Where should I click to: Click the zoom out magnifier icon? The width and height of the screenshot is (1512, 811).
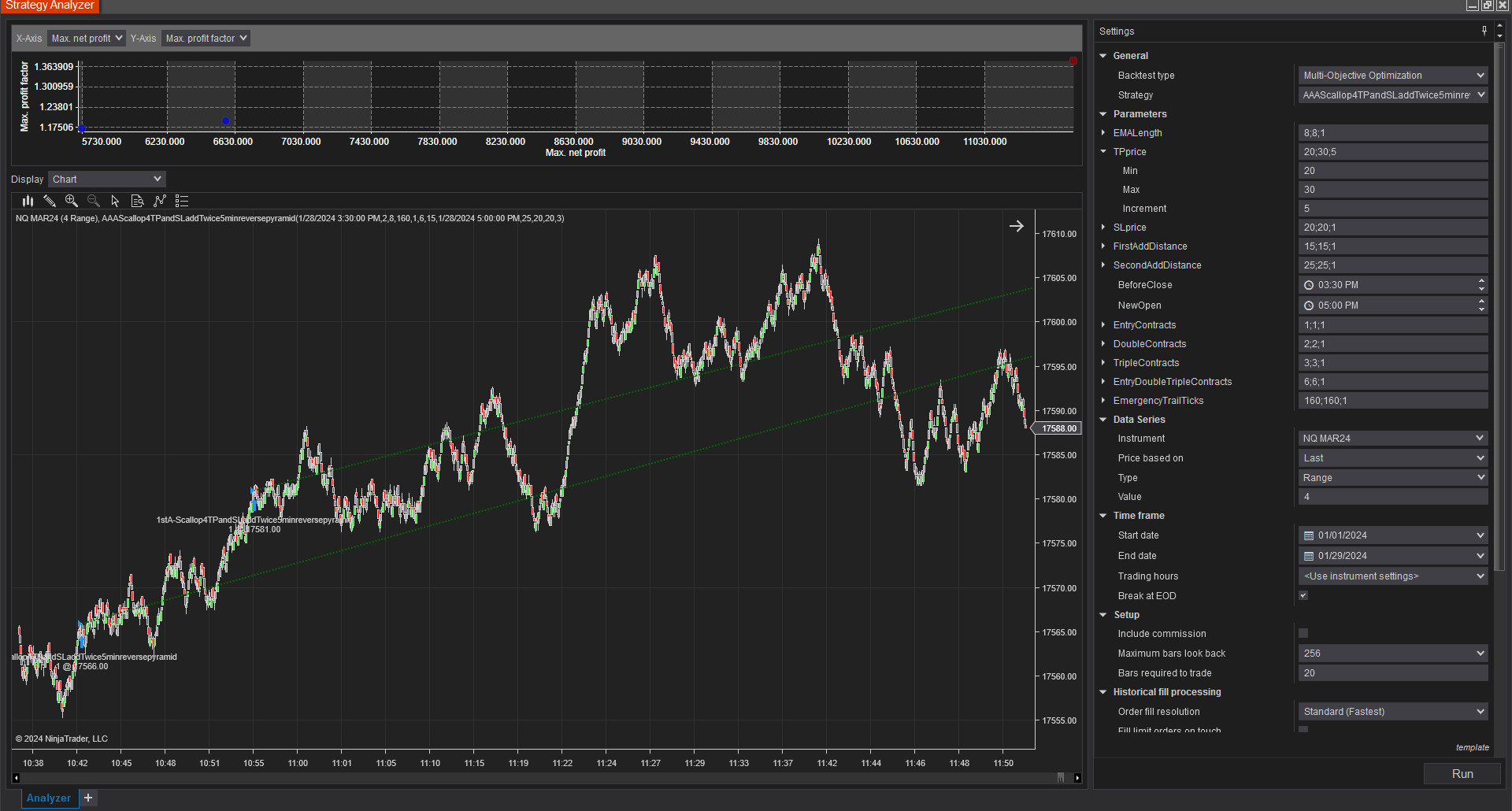[94, 201]
